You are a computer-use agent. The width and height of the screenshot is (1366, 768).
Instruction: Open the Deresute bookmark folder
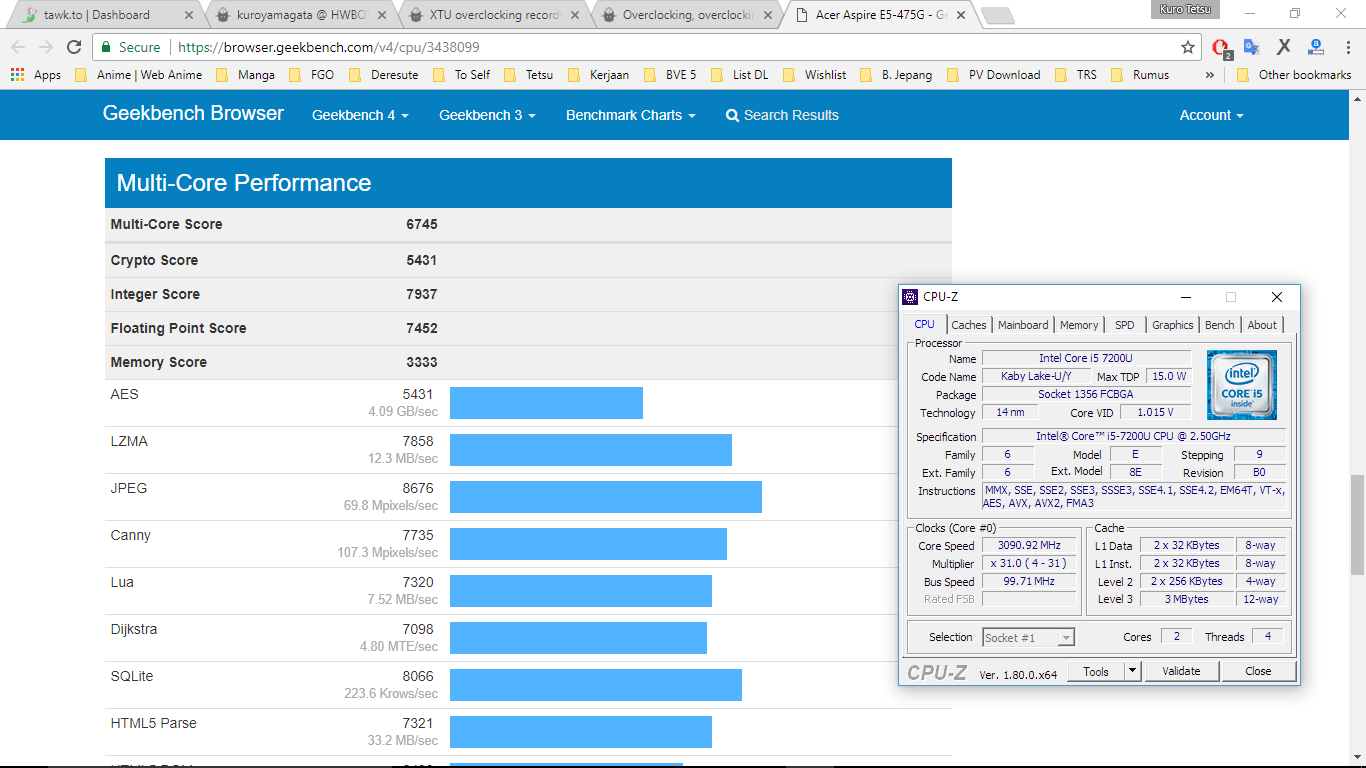tap(383, 75)
